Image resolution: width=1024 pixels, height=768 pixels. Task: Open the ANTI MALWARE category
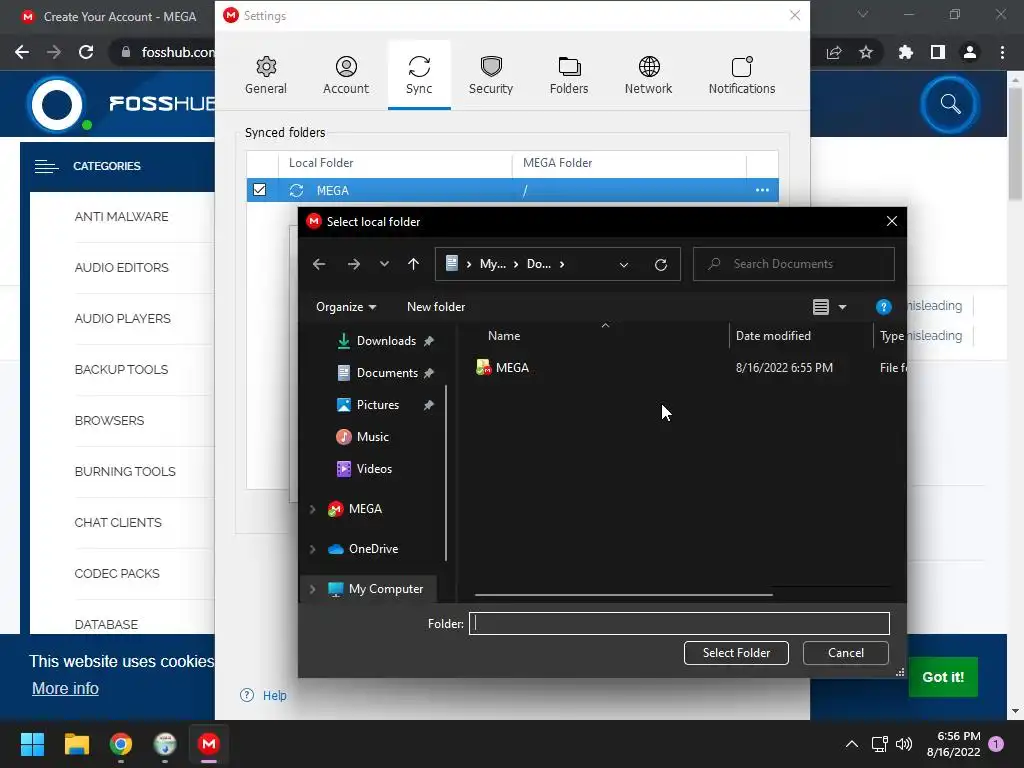pos(121,217)
